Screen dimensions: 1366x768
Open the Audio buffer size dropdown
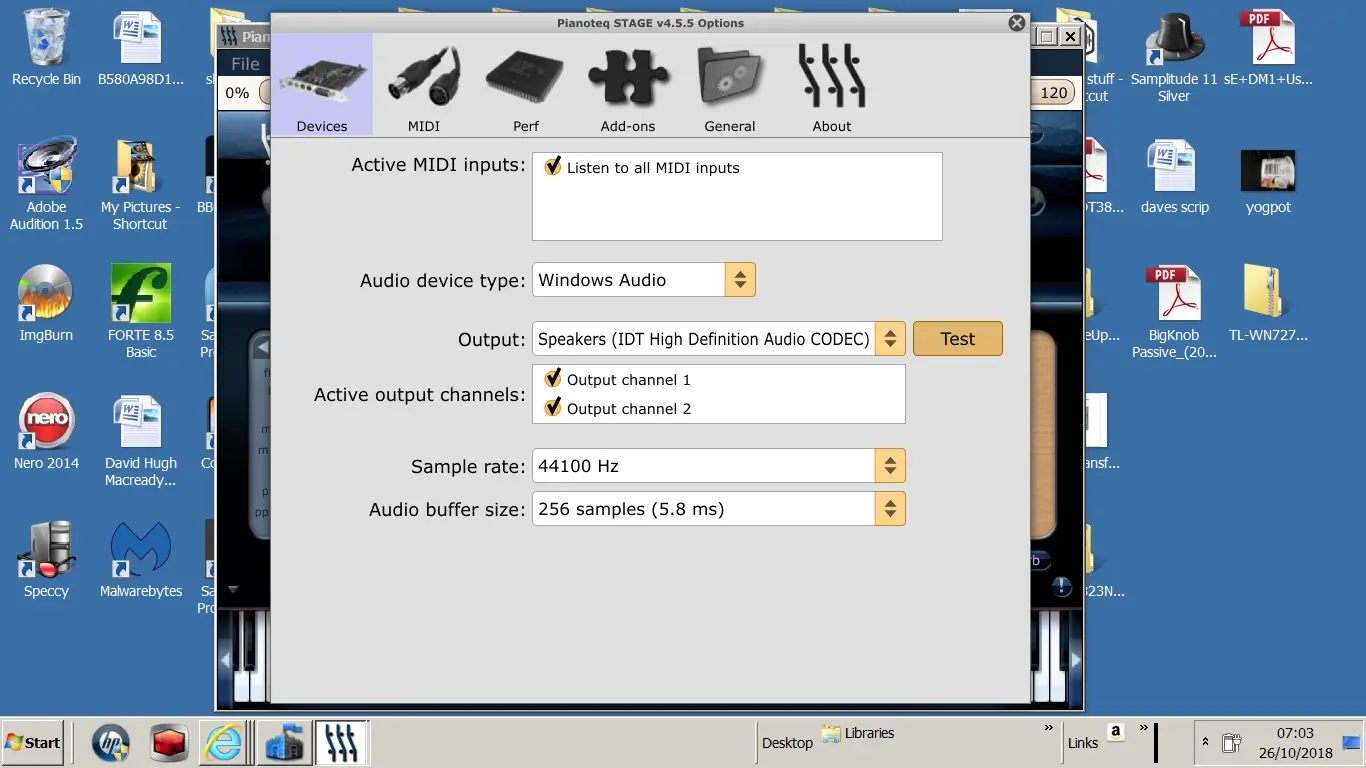pyautogui.click(x=890, y=509)
